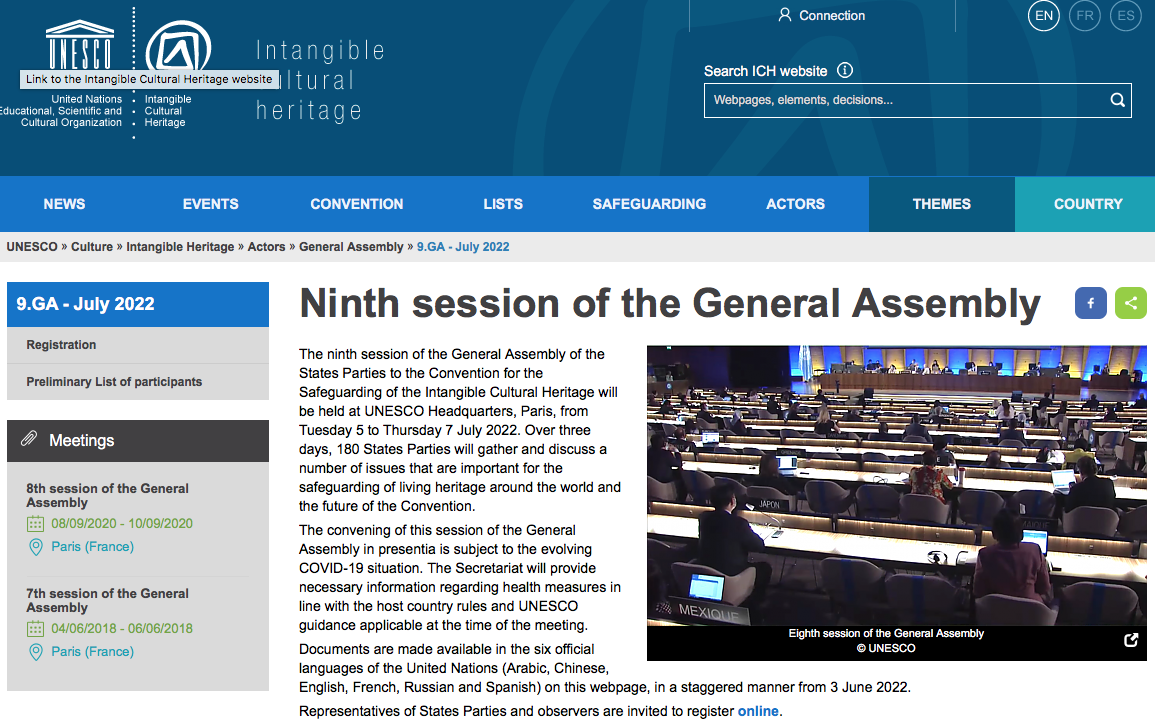Click Paris (France) under 7th session
This screenshot has width=1155, height=724.
[93, 652]
